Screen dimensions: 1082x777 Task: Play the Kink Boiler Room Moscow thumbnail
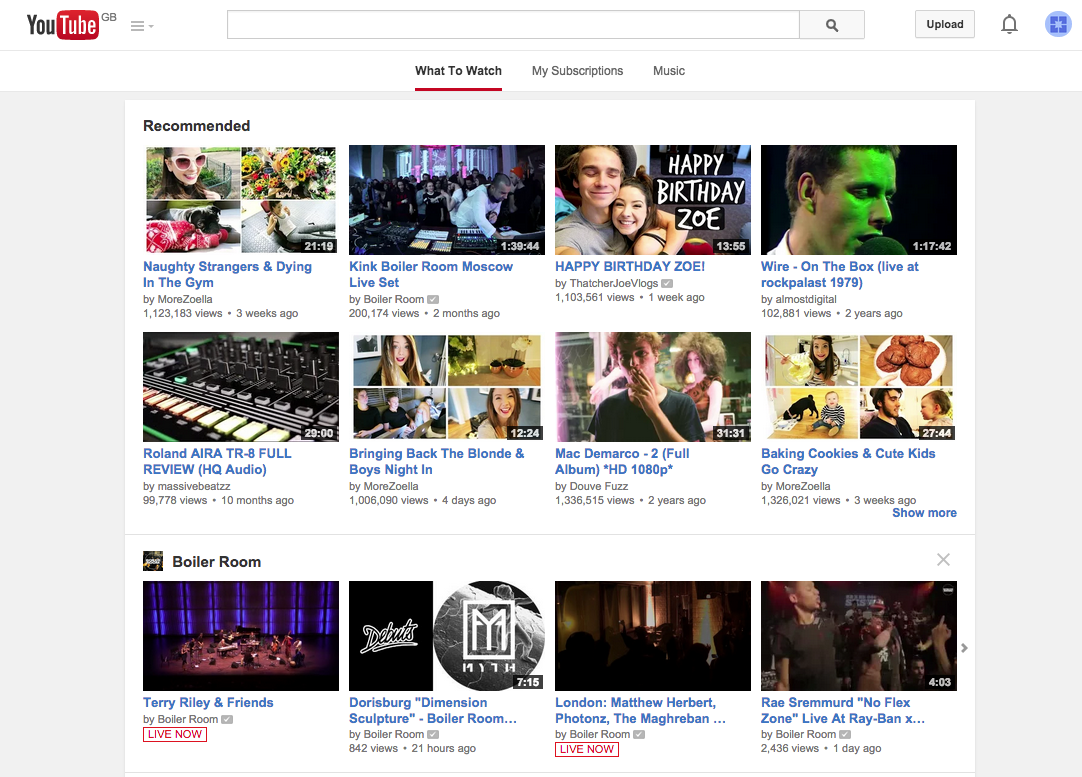[x=446, y=200]
